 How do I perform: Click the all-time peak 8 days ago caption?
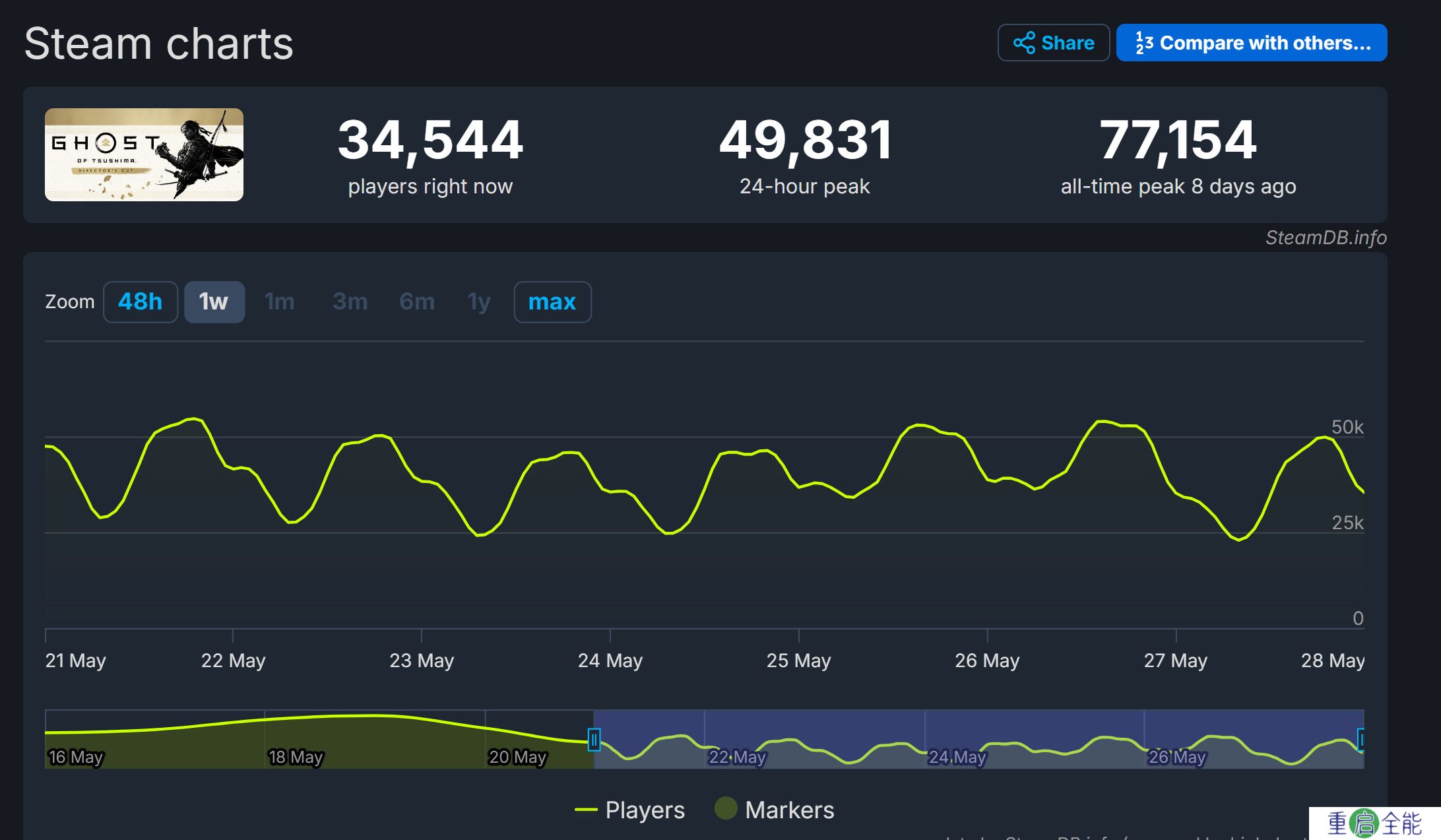(1178, 187)
